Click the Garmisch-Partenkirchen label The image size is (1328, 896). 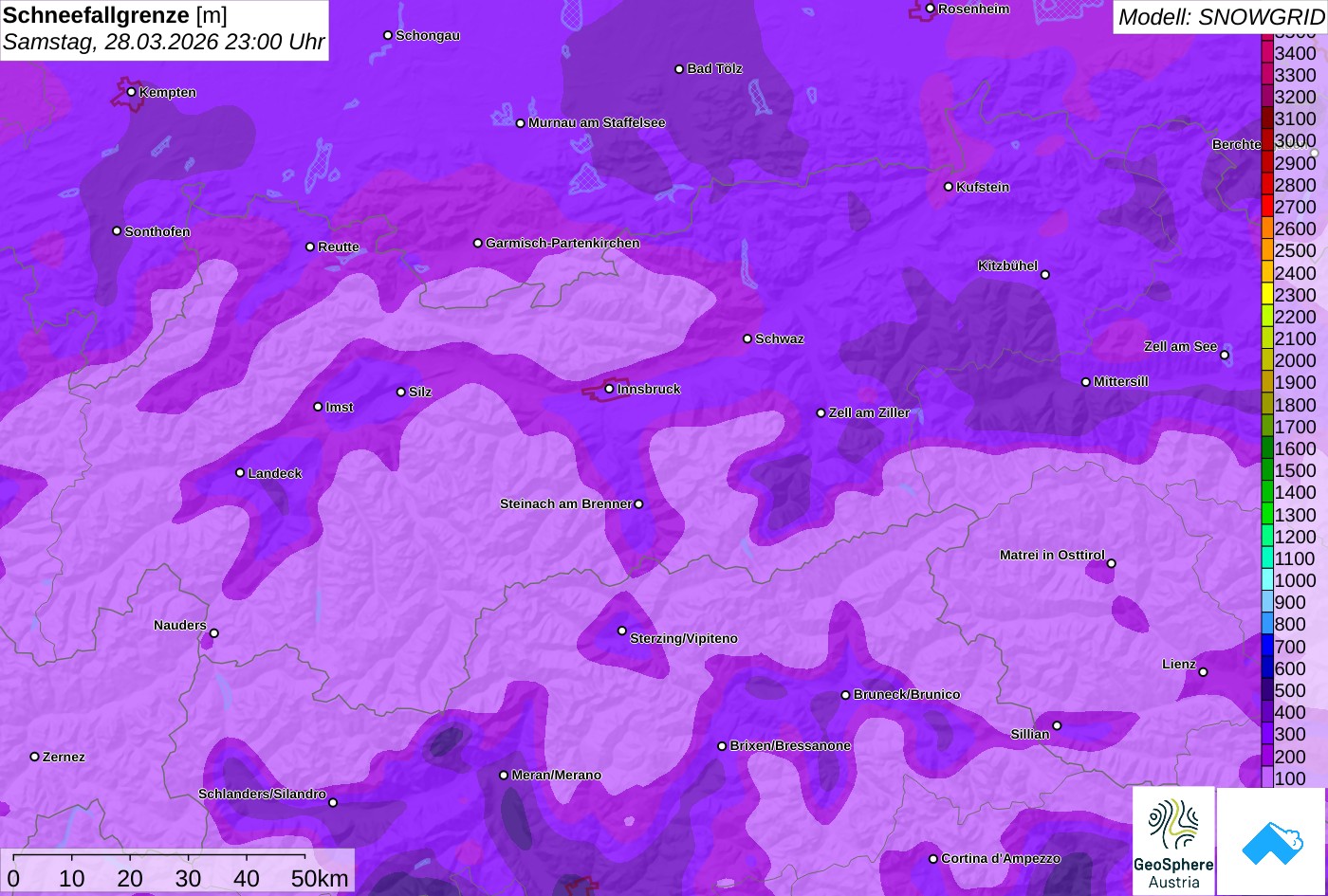pyautogui.click(x=563, y=244)
